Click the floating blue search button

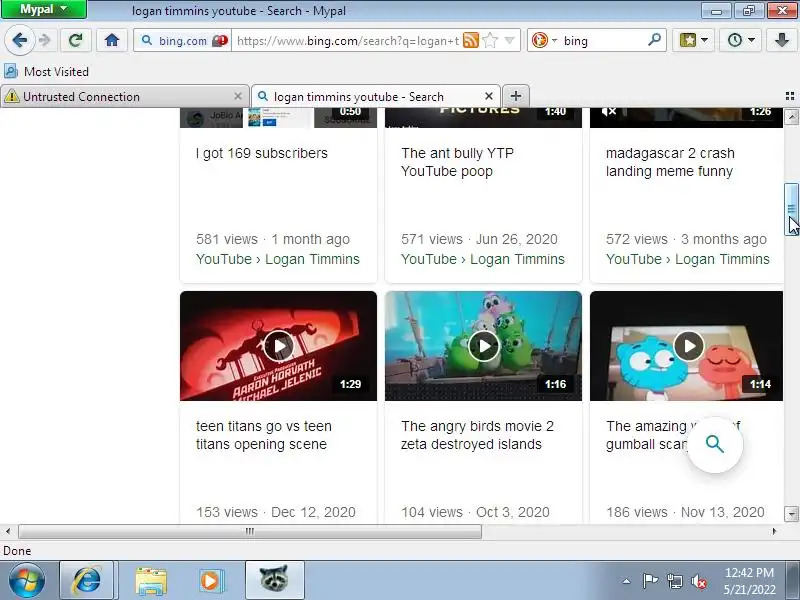tap(714, 444)
